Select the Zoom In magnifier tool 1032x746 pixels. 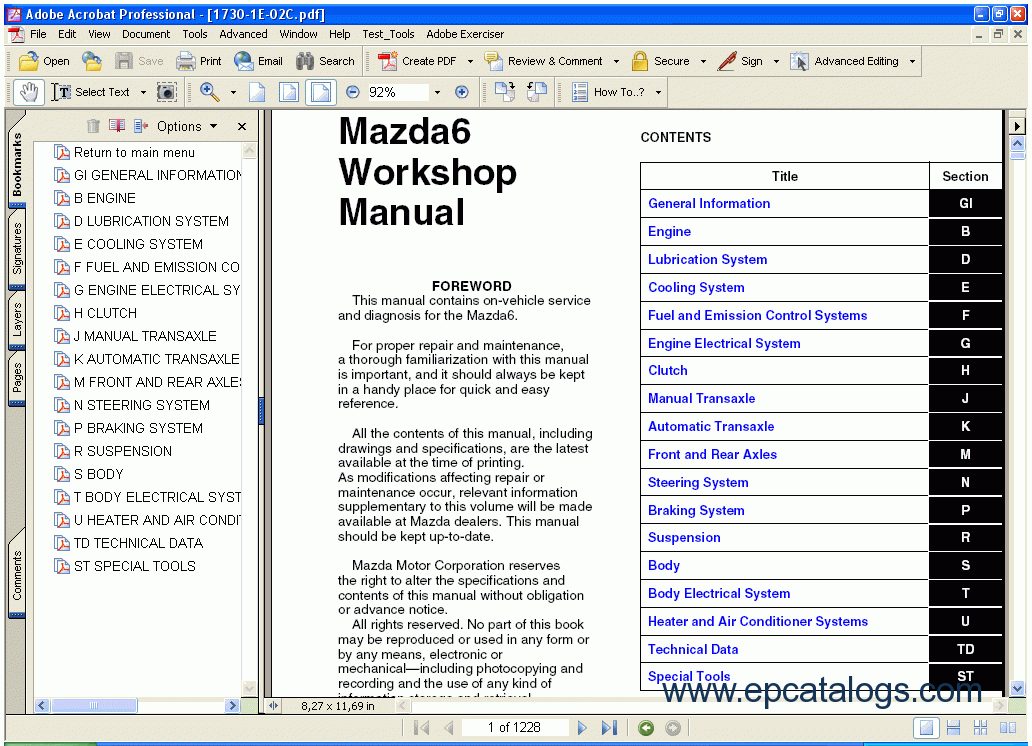(209, 92)
